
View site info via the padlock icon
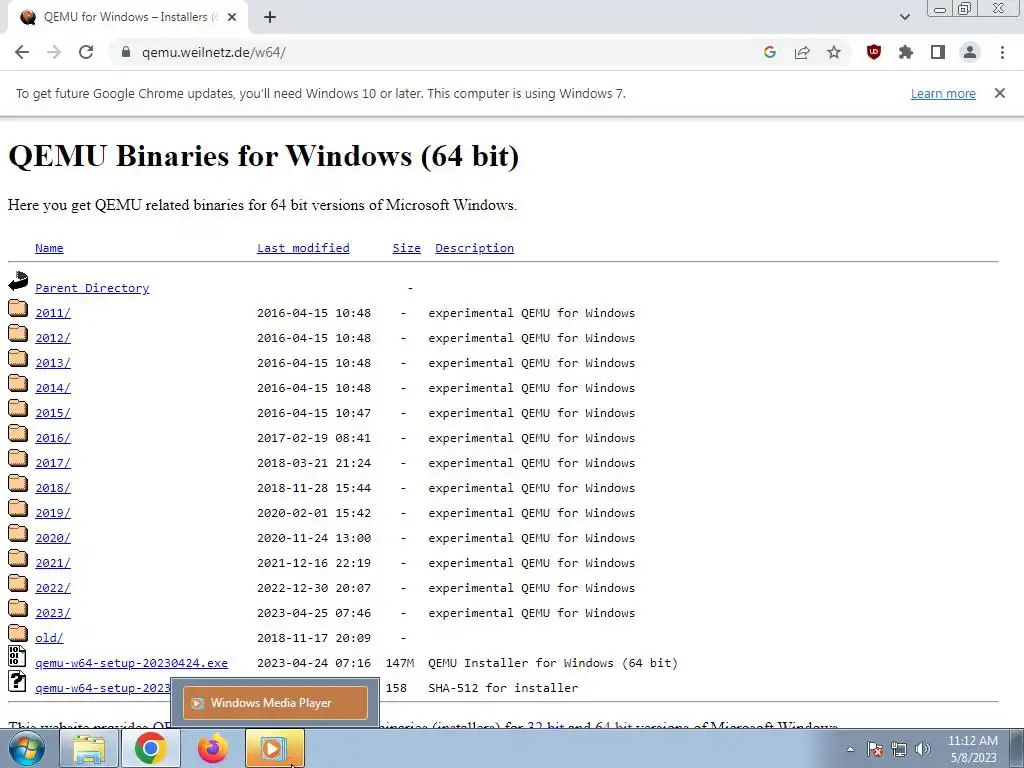126,52
